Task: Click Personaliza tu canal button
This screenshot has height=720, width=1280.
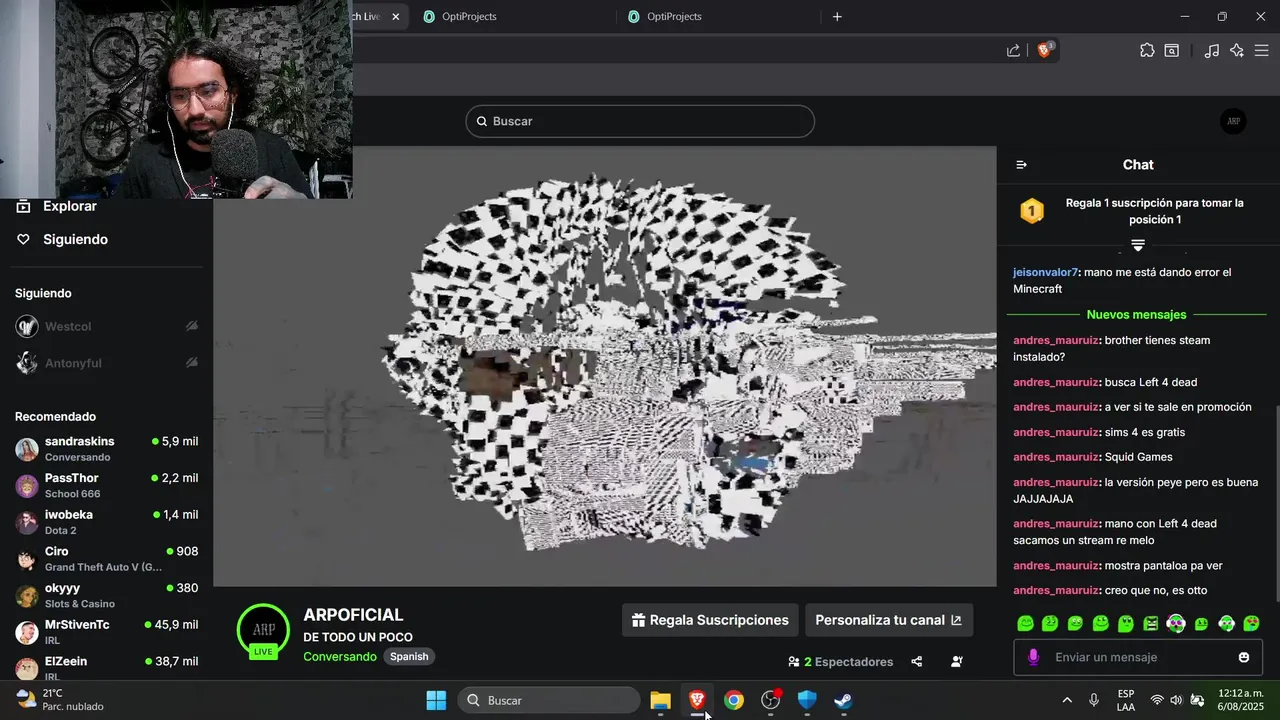Action: pyautogui.click(x=888, y=620)
